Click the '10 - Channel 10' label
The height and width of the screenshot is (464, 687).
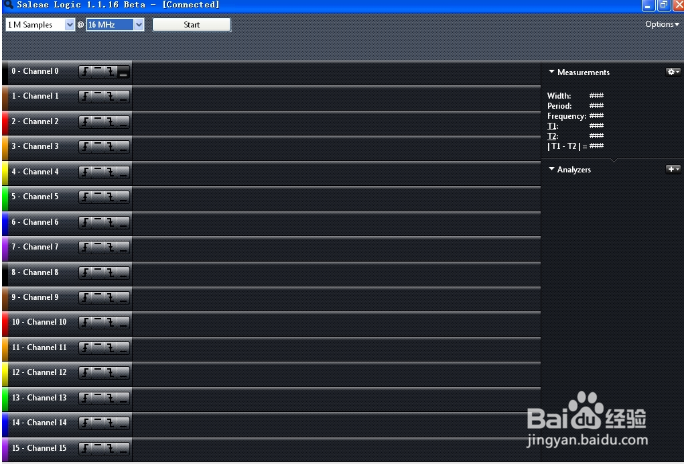pos(39,322)
